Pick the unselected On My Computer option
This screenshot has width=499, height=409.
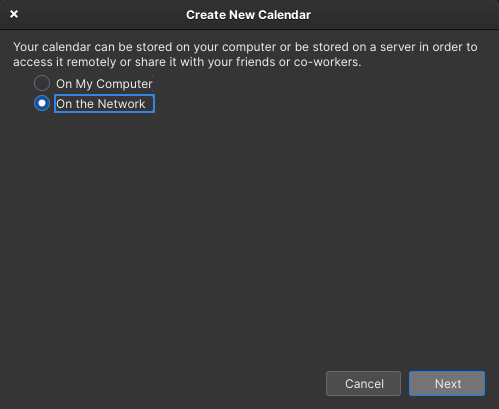coord(42,83)
